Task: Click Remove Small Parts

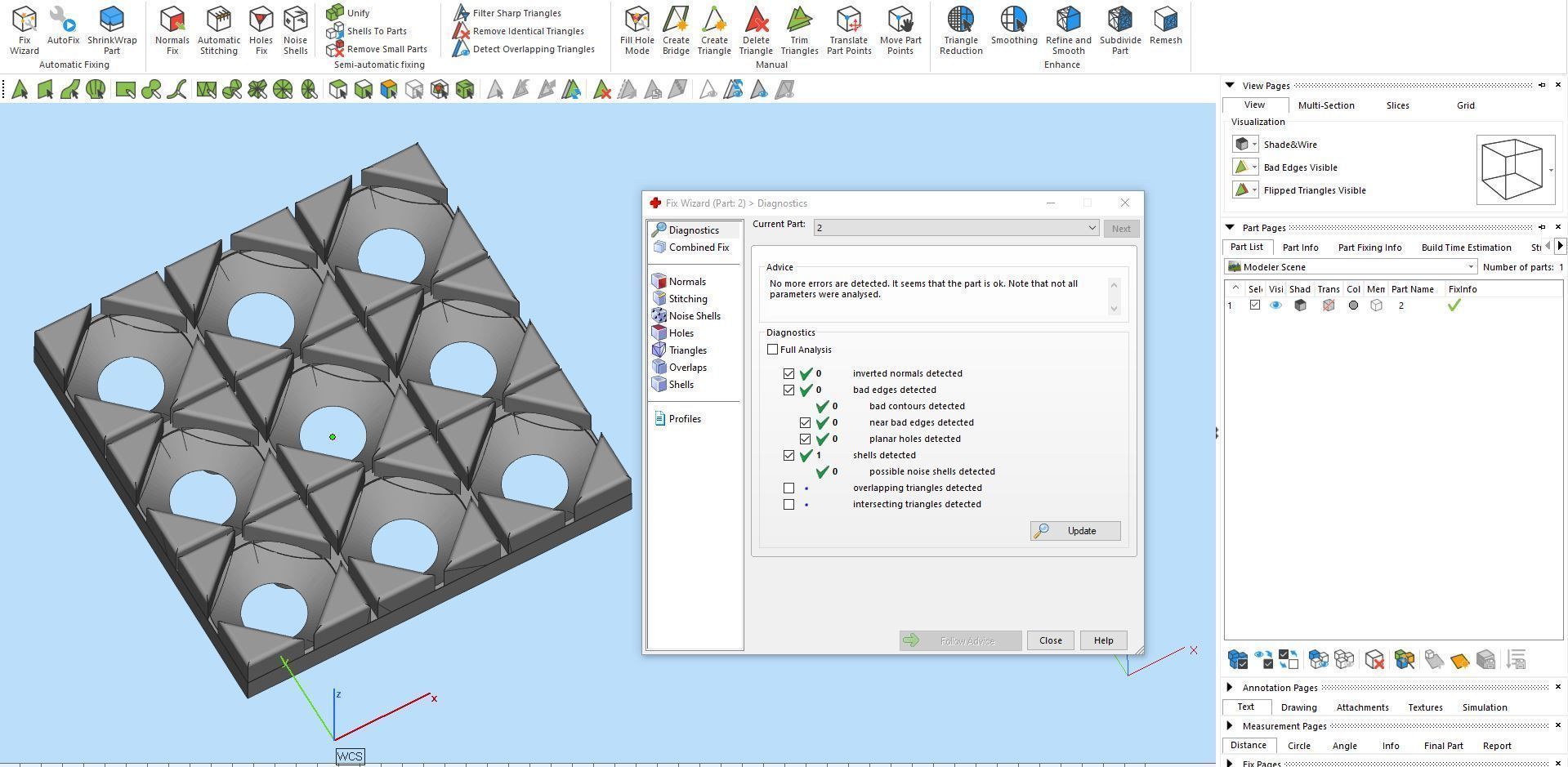Action: (x=377, y=49)
